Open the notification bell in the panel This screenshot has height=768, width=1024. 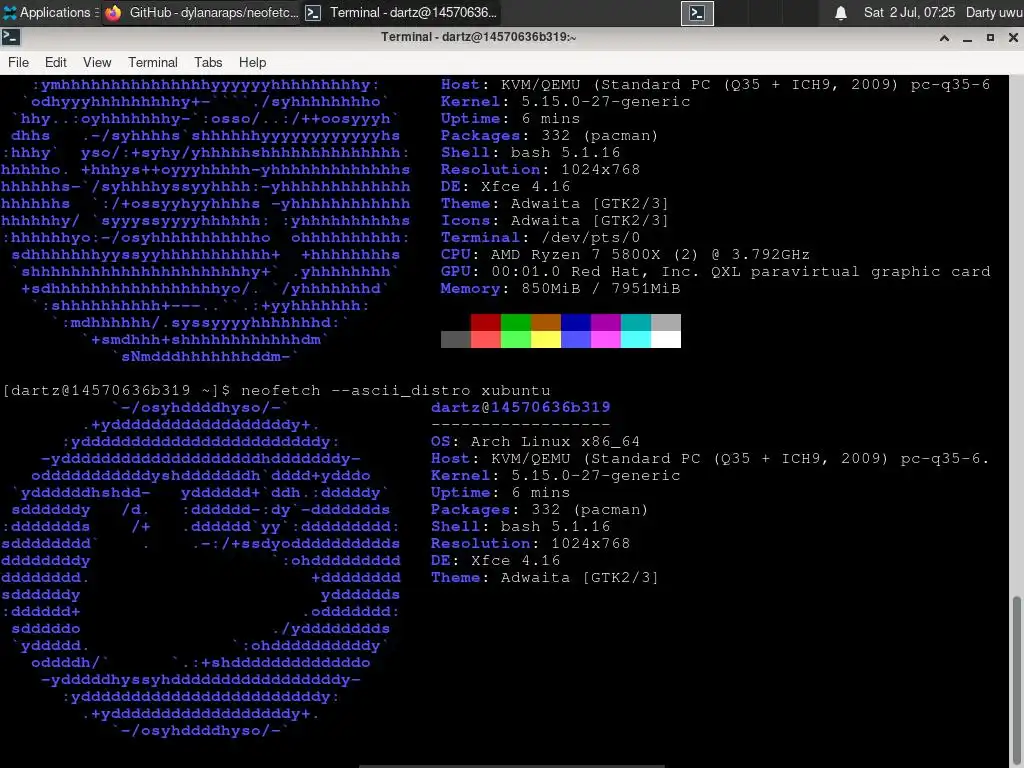840,12
